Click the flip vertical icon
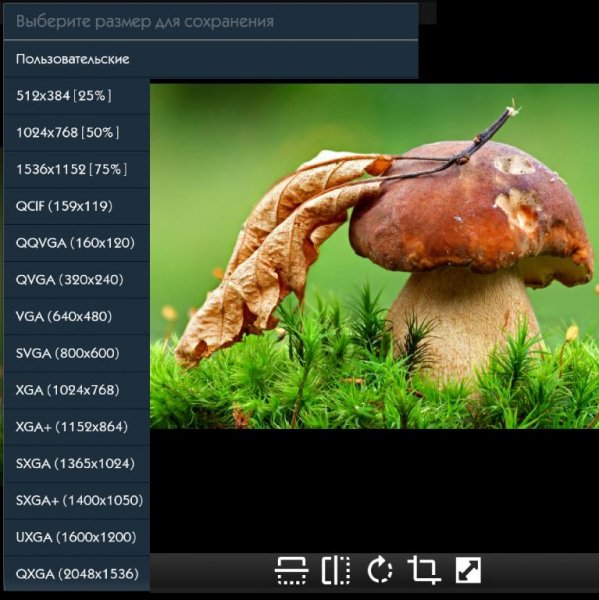The width and height of the screenshot is (599, 600). [291, 571]
